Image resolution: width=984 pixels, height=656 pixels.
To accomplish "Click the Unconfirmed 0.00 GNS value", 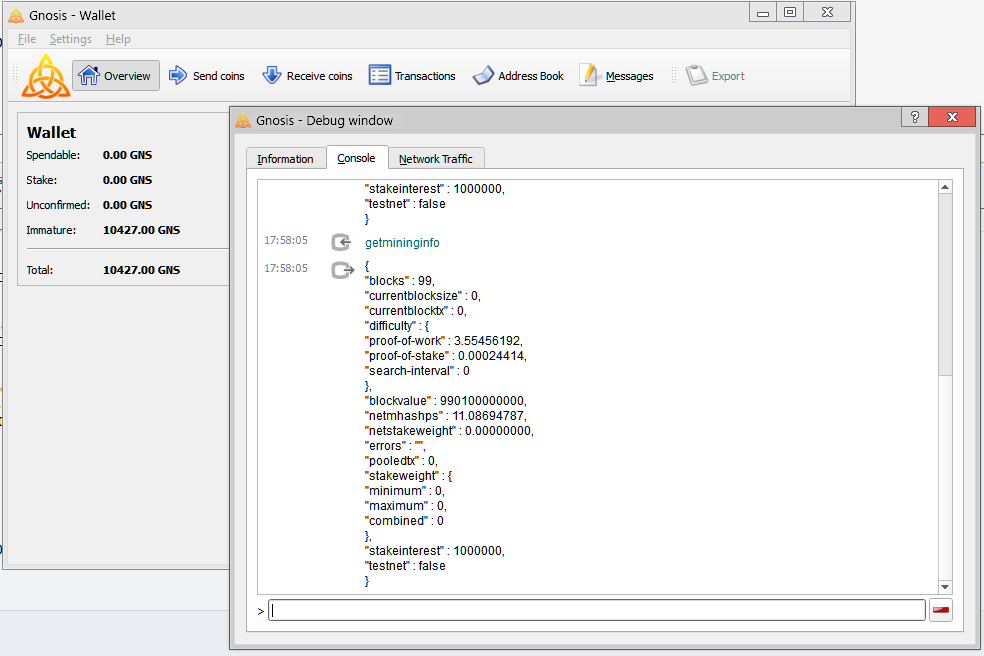I will [x=127, y=205].
